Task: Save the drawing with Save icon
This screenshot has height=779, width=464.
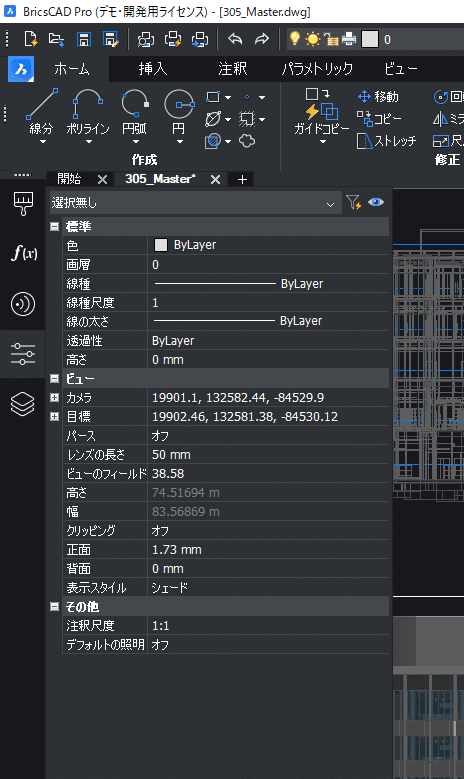Action: (x=83, y=39)
